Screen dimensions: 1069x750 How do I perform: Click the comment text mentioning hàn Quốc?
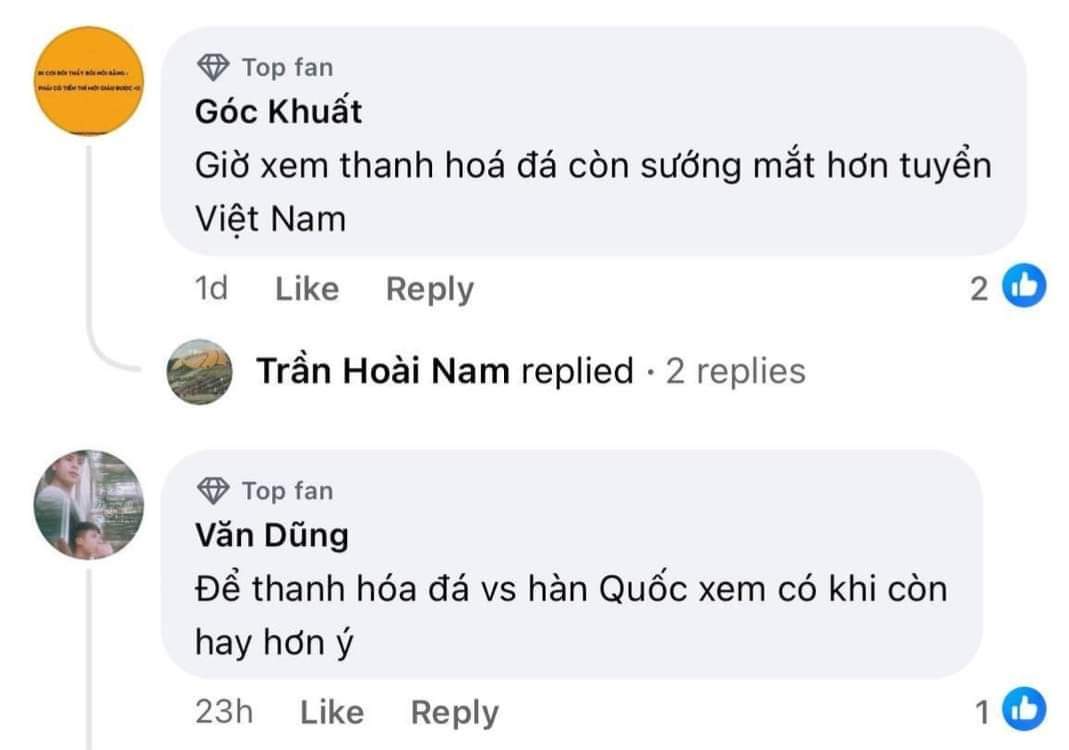click(570, 590)
